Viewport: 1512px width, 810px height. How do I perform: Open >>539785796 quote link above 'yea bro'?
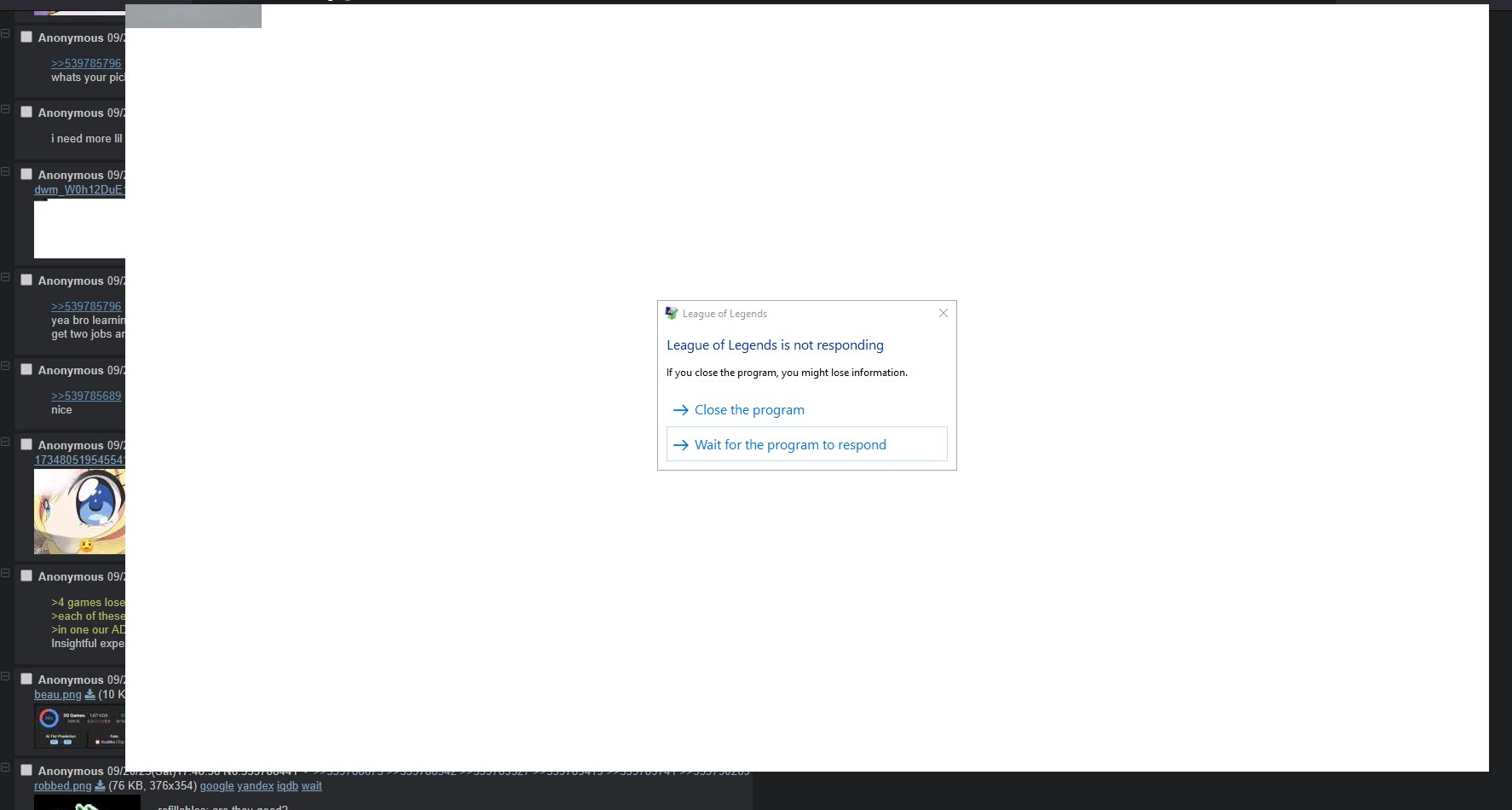pyautogui.click(x=86, y=306)
